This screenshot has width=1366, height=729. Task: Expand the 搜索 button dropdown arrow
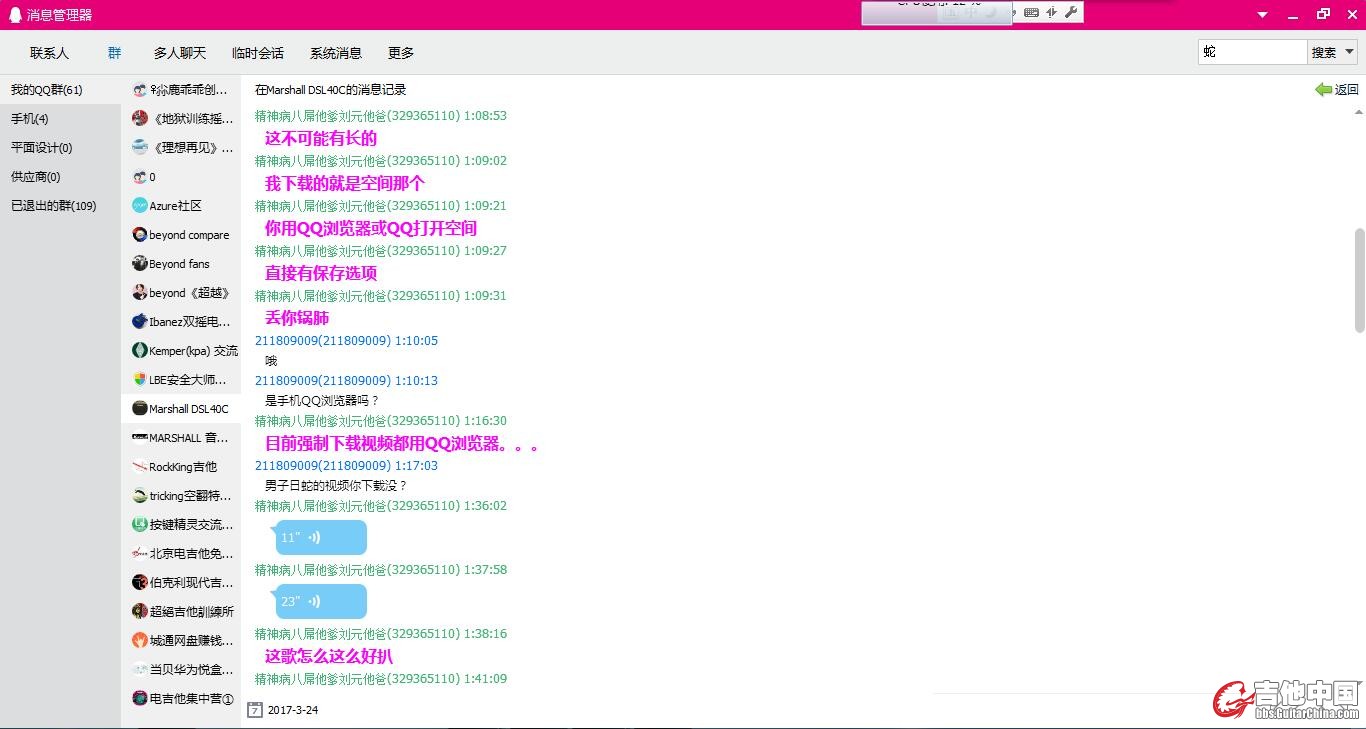click(1349, 52)
